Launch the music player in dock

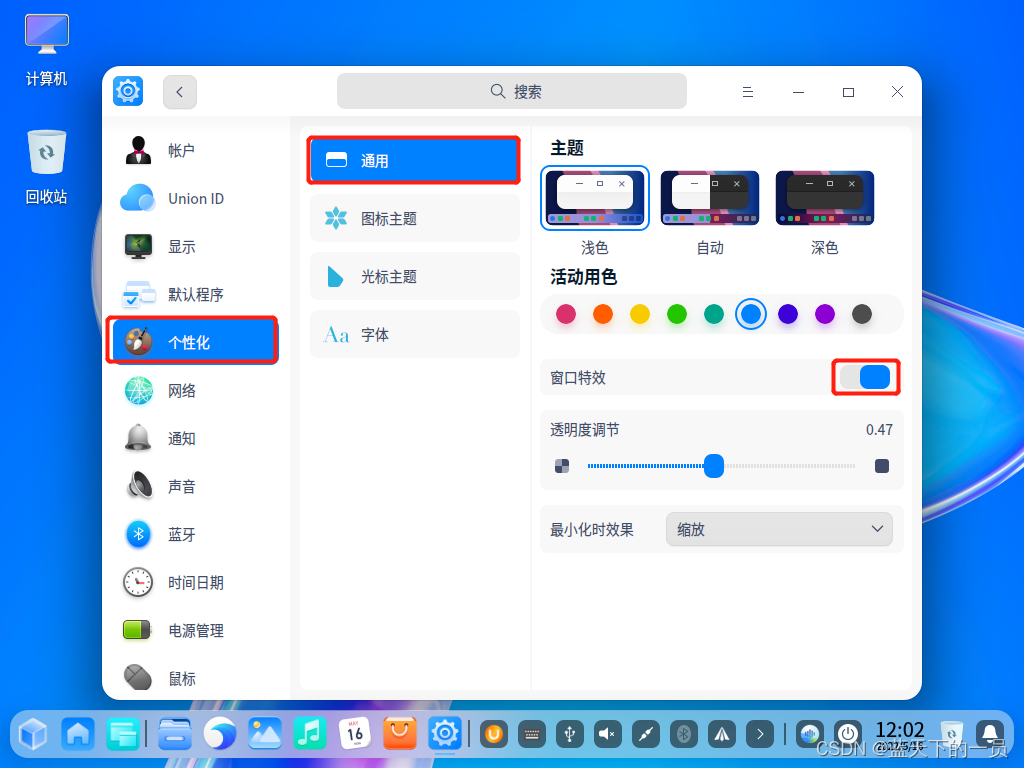pyautogui.click(x=310, y=734)
